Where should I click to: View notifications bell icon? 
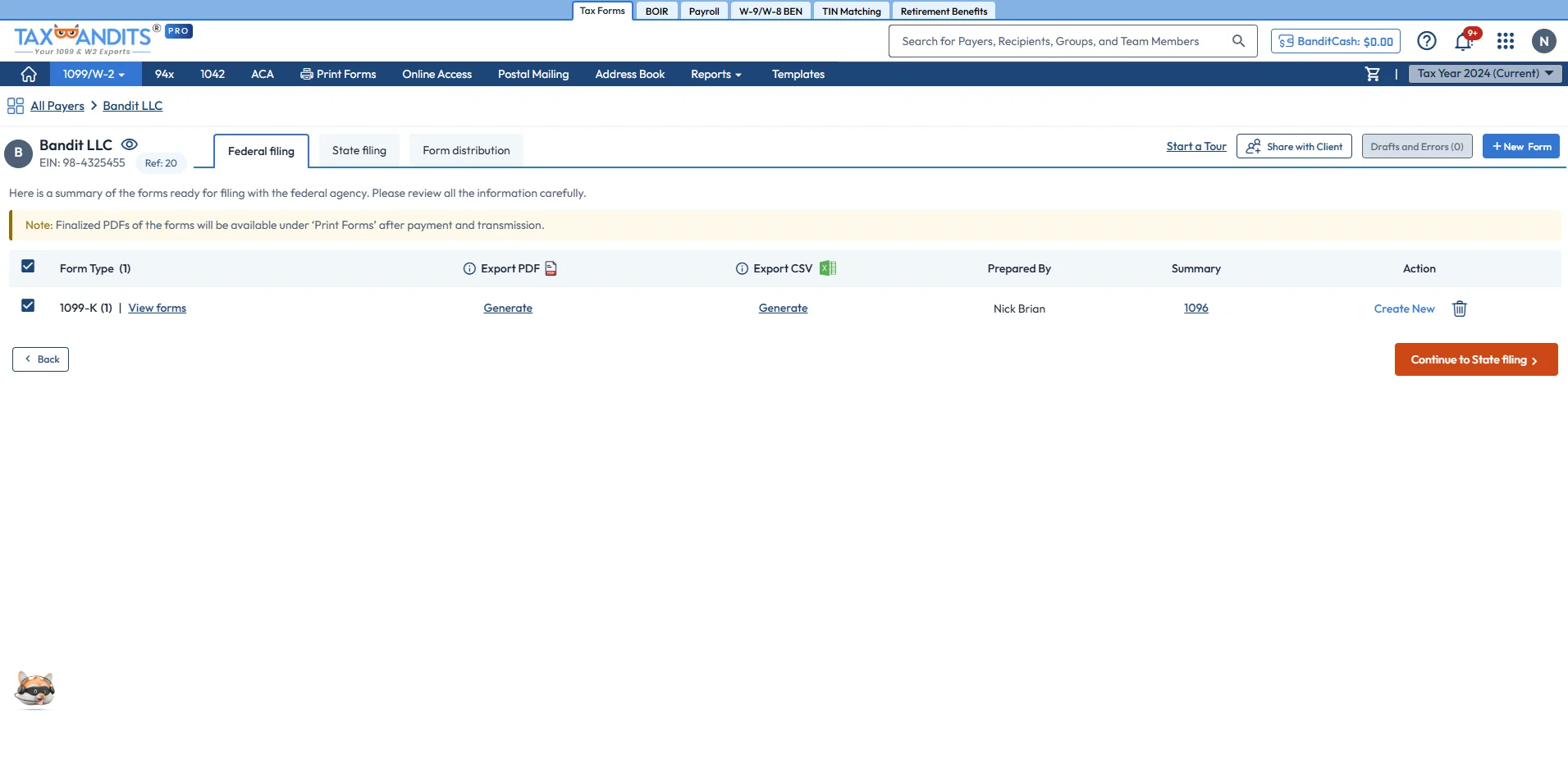tap(1464, 41)
